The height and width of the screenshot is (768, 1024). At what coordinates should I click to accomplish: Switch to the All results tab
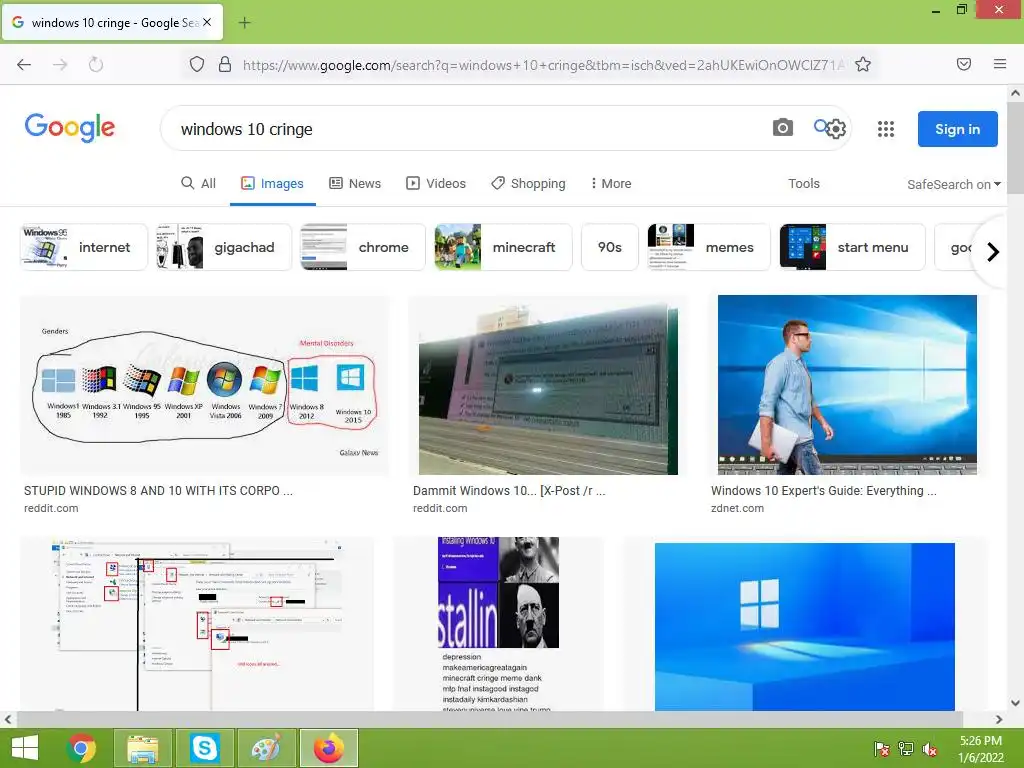[198, 184]
